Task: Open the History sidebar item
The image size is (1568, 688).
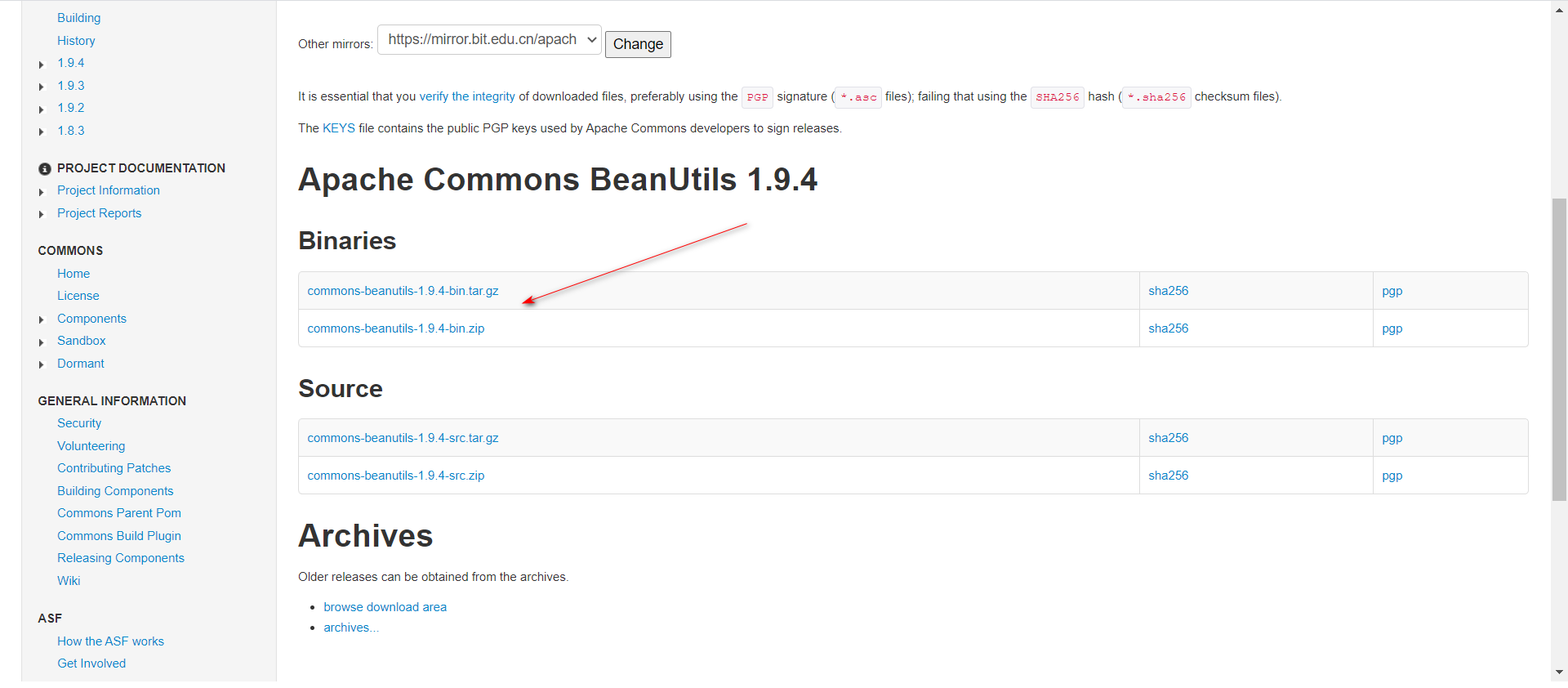Action: (x=76, y=41)
